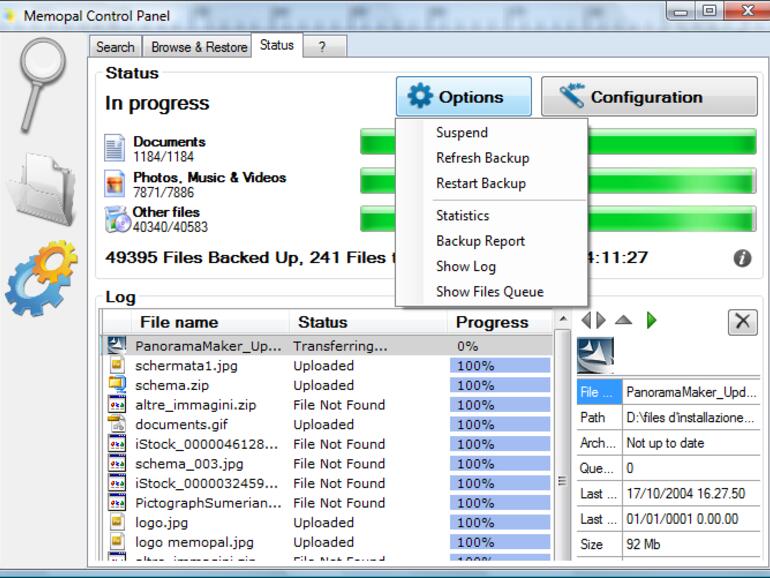Click the log vertical scrollbar thumb

click(563, 444)
